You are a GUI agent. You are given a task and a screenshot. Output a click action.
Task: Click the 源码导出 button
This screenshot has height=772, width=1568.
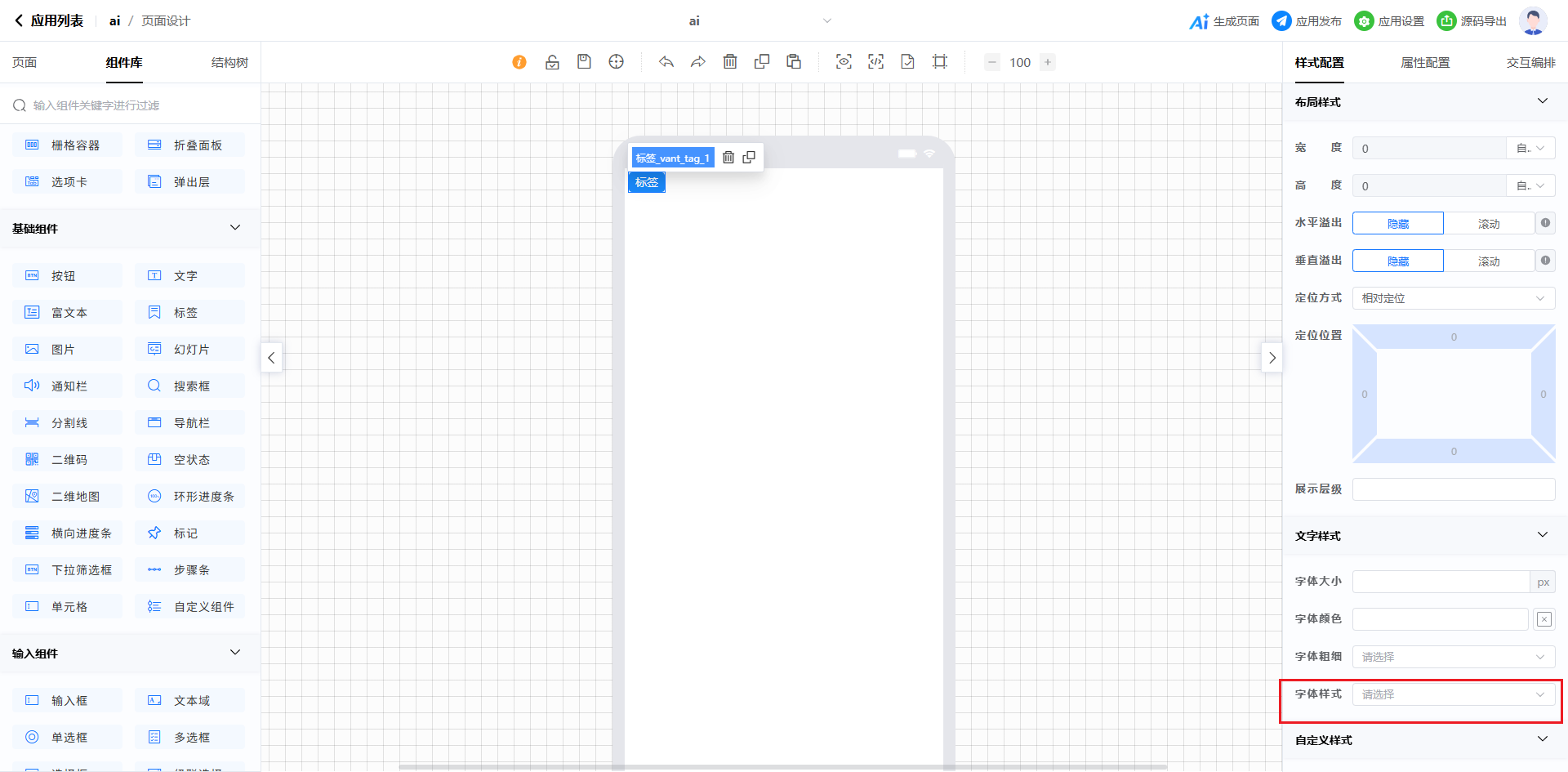point(1472,21)
